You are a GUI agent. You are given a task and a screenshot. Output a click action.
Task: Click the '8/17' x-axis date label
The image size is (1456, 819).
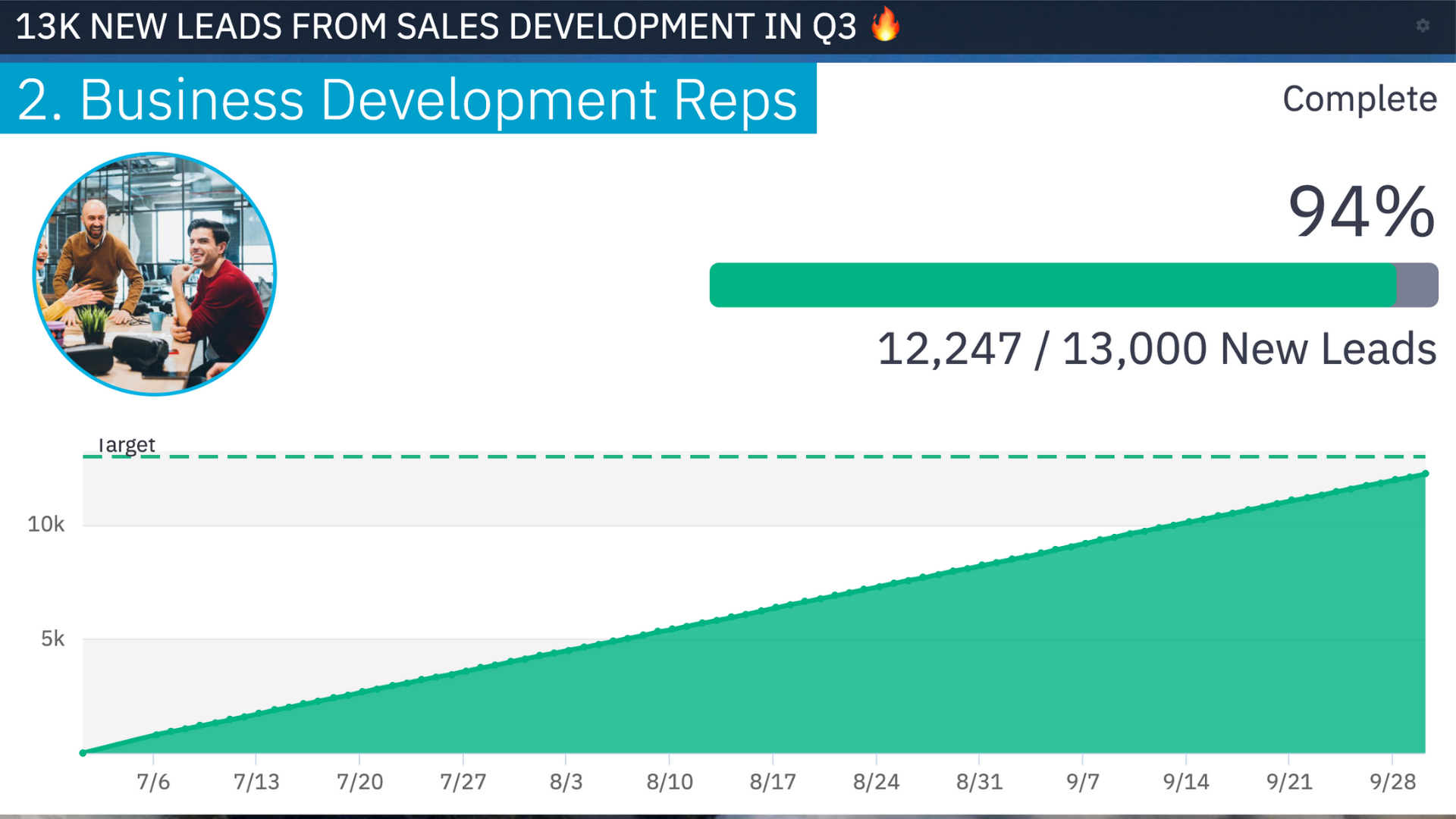point(773,782)
